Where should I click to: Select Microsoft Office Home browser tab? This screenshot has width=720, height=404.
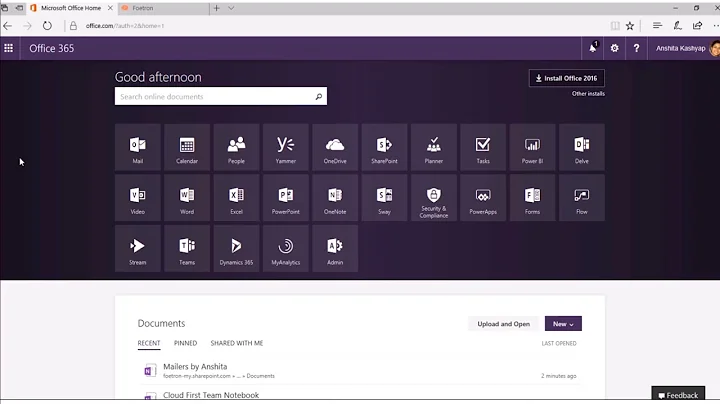point(71,8)
